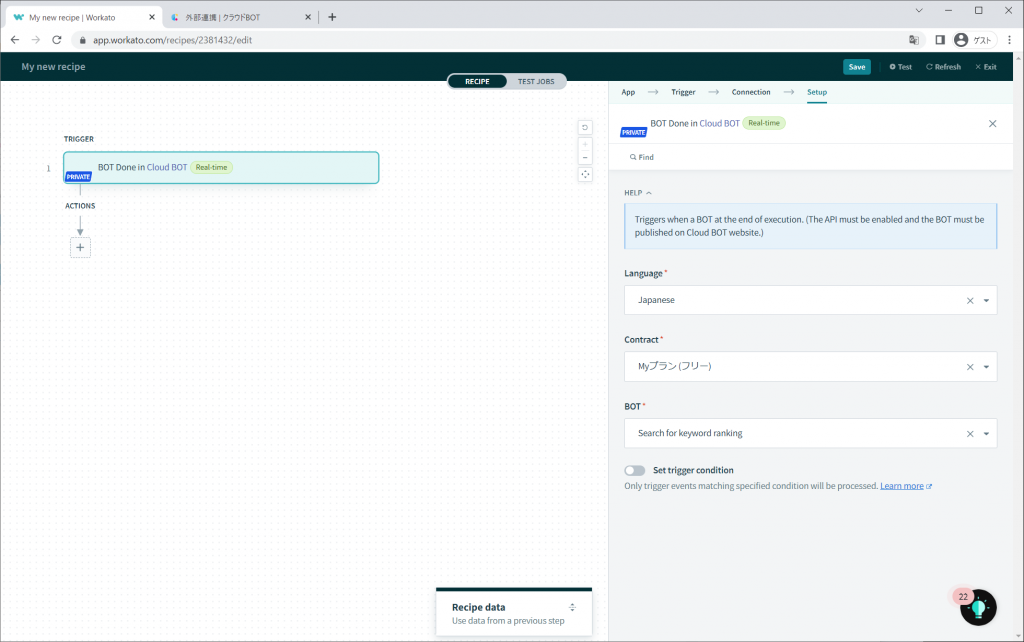The height and width of the screenshot is (642, 1024).
Task: Open the Chrome three-dot menu
Action: tap(1010, 40)
